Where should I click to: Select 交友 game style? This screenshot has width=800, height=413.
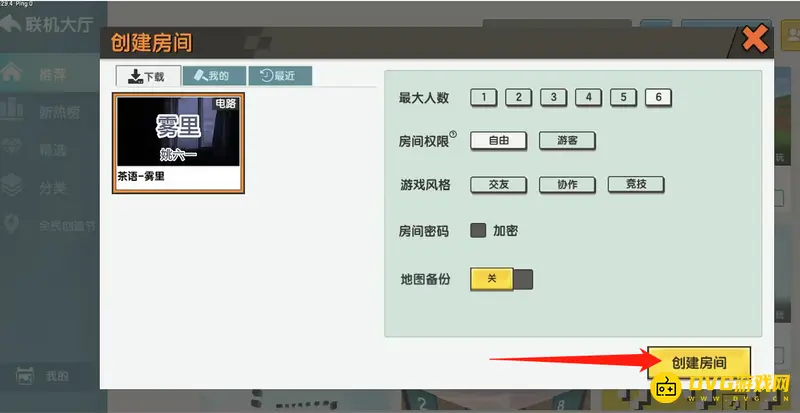pyautogui.click(x=498, y=184)
